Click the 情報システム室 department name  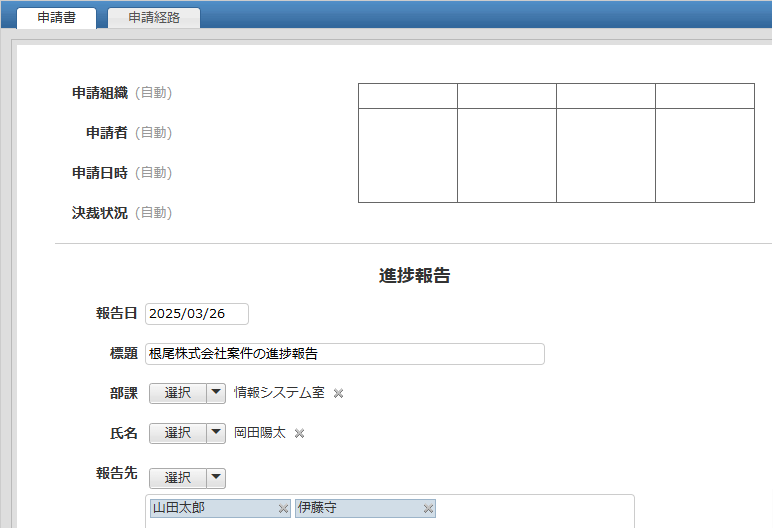click(279, 393)
